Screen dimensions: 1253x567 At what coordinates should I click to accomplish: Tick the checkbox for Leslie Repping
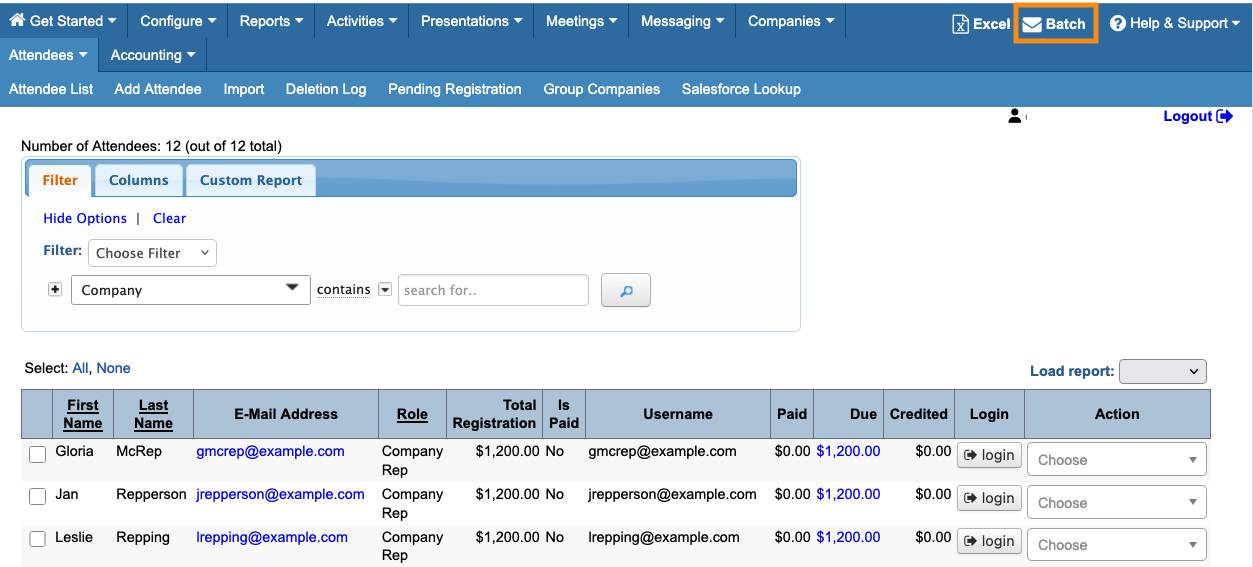click(38, 539)
